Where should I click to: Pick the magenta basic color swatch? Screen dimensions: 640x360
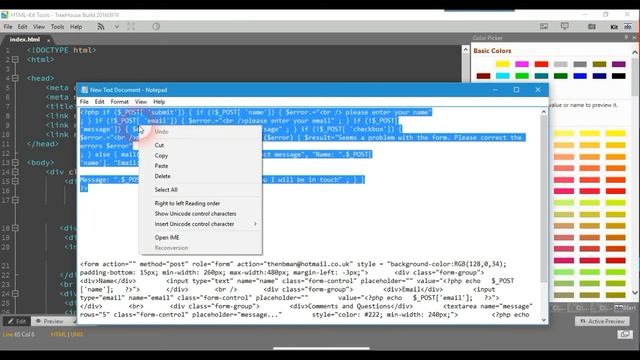coord(522,64)
